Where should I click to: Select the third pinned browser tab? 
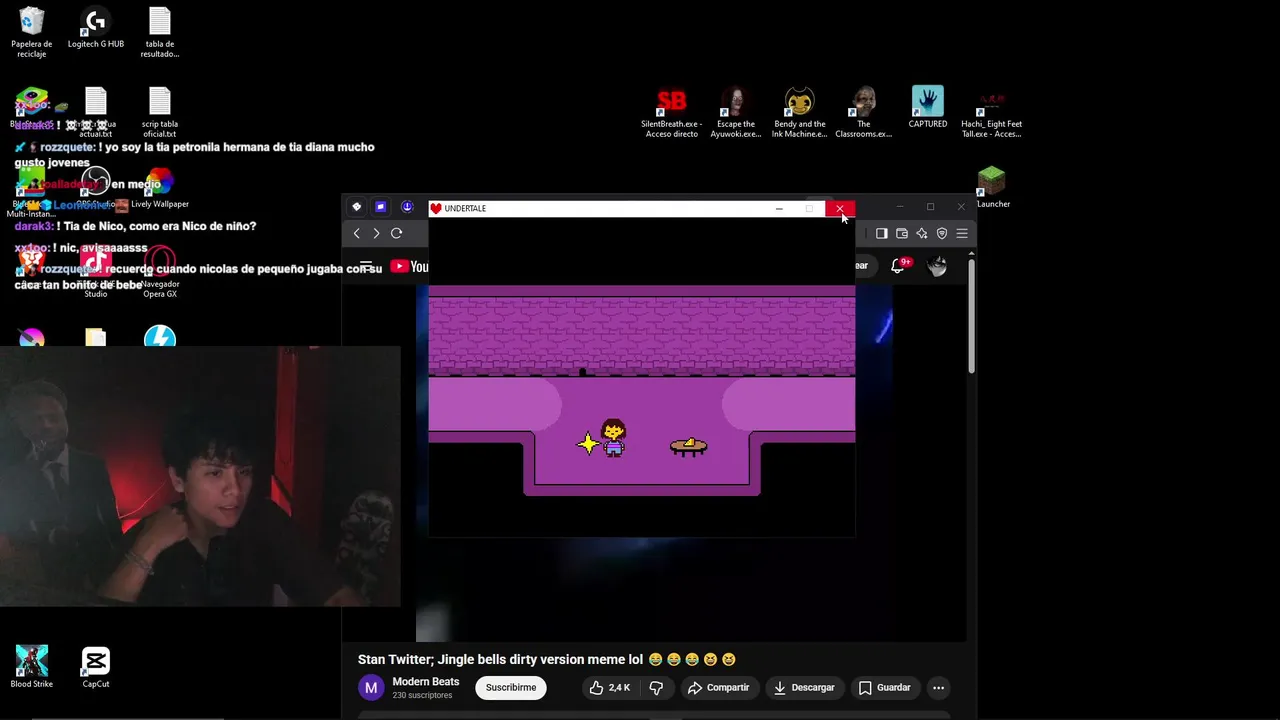point(406,207)
